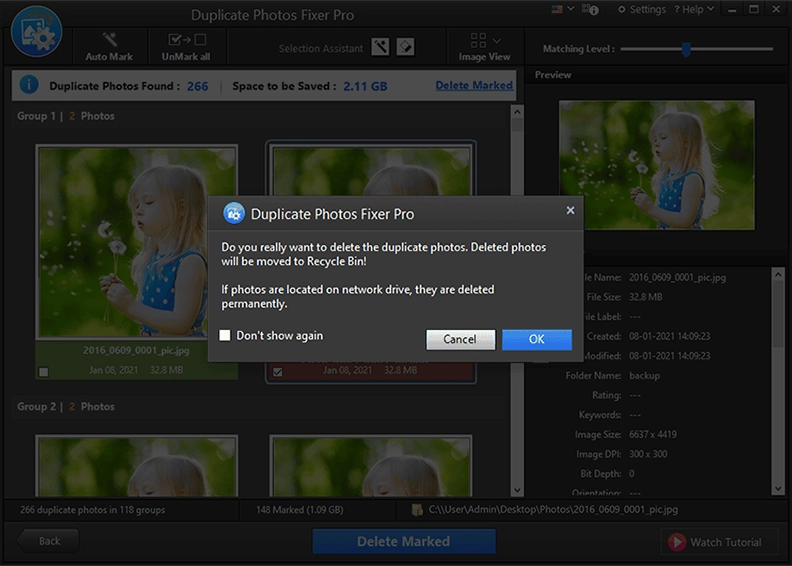Close the Duplicate Photos Fixer Pro window
Screen dimensions: 792x566
776,9
